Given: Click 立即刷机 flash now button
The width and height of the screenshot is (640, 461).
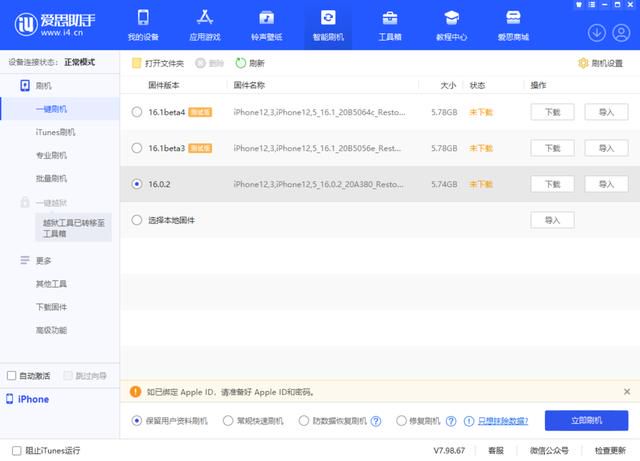Looking at the screenshot, I should 586,420.
